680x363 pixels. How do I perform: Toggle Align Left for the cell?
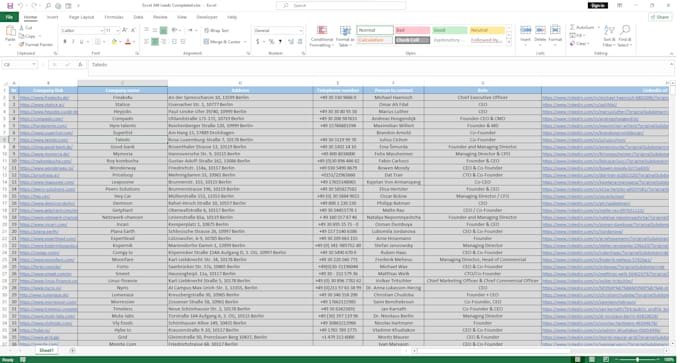(x=147, y=42)
